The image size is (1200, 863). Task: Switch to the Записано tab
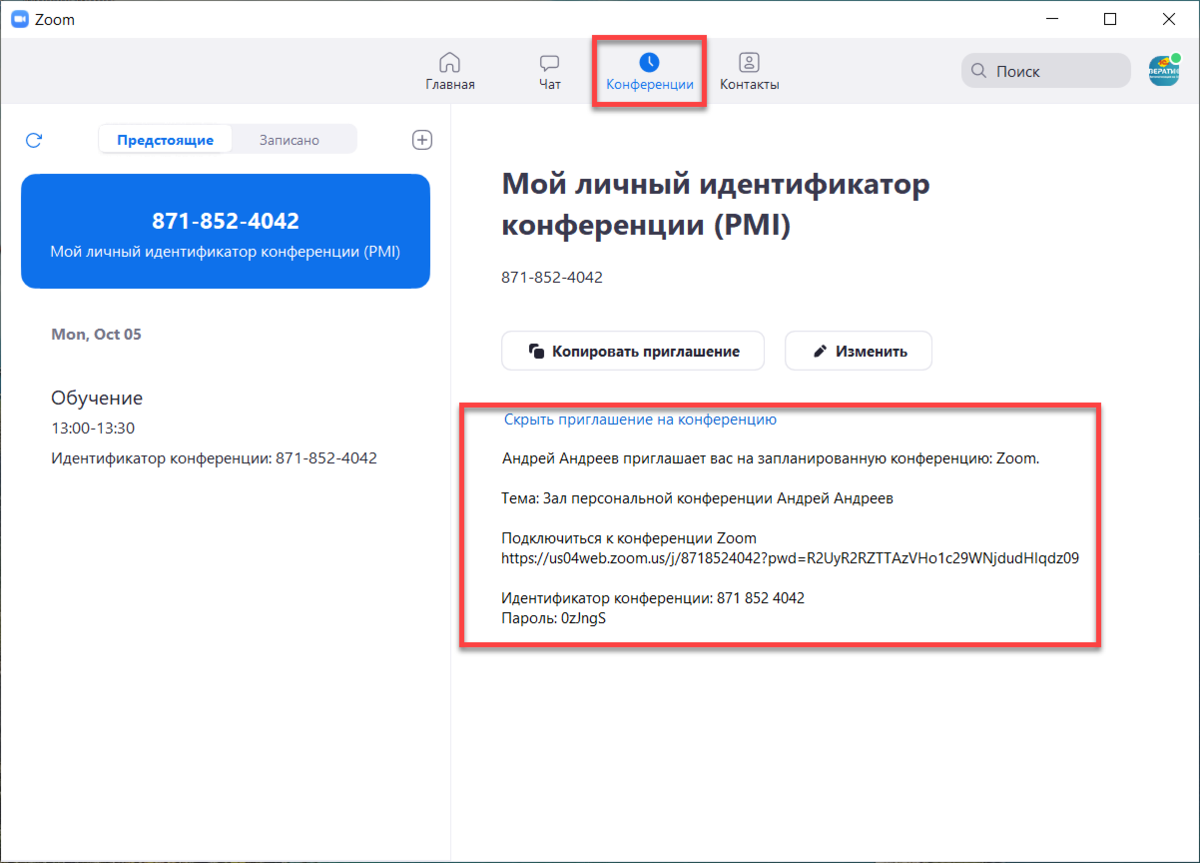click(289, 140)
